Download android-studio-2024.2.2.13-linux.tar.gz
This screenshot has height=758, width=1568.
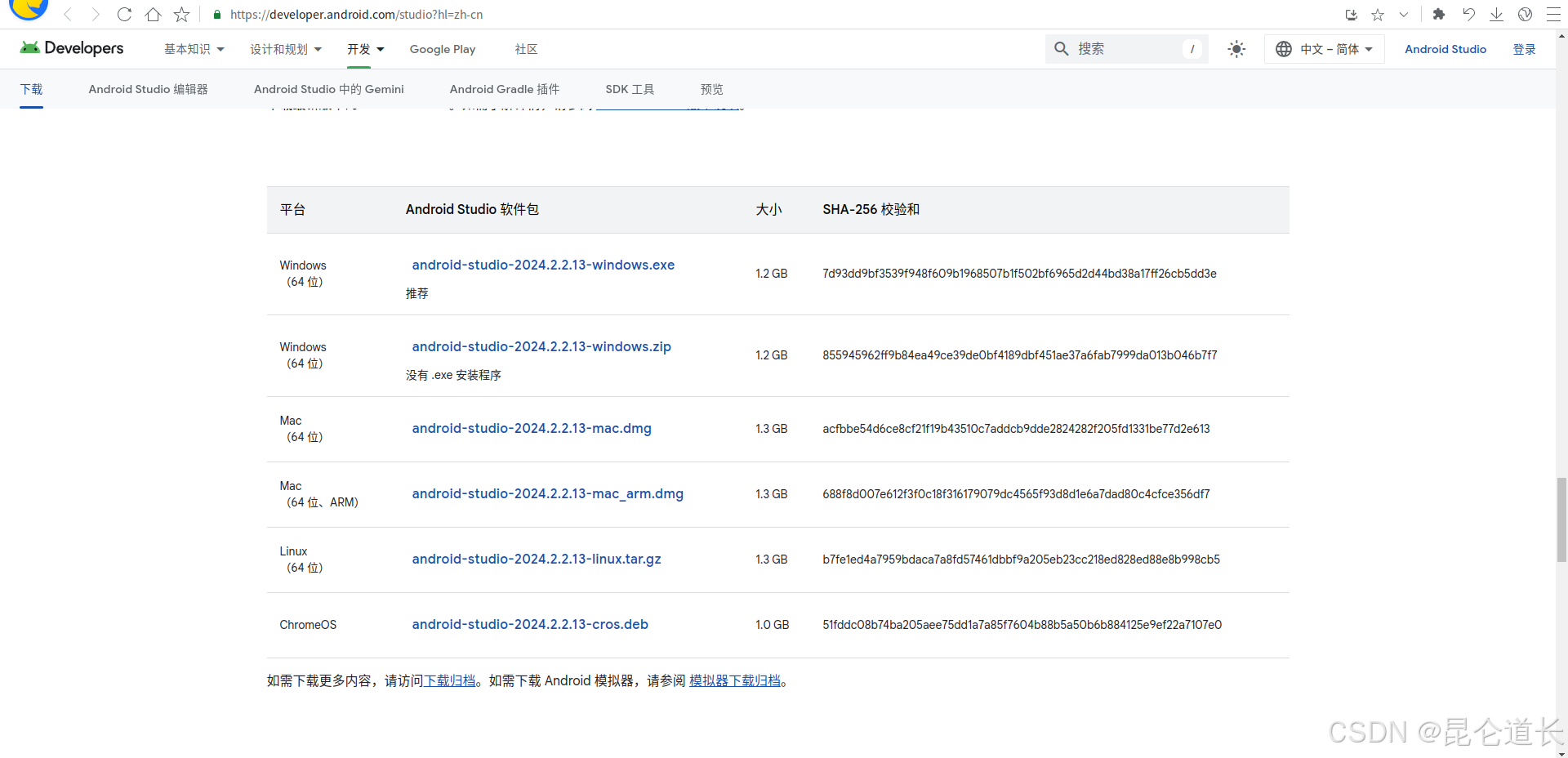click(x=537, y=559)
